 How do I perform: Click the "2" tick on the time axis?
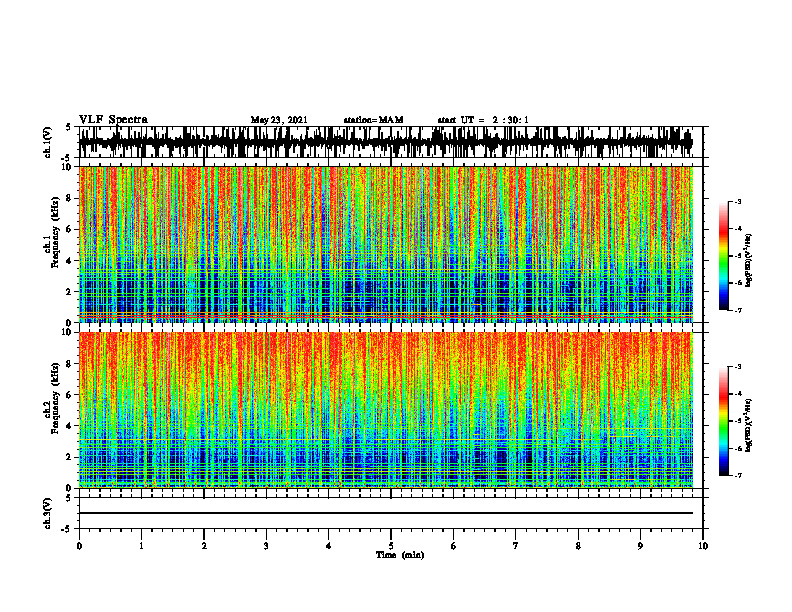204,546
